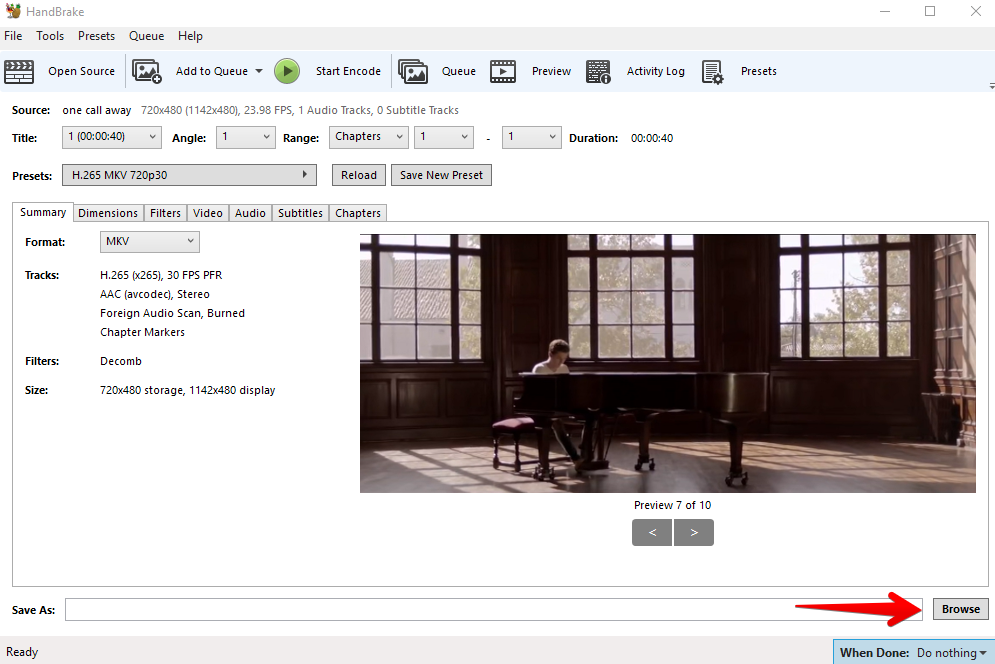Viewport: 995px width, 664px height.
Task: Switch to the Chapters tab
Action: (x=358, y=213)
